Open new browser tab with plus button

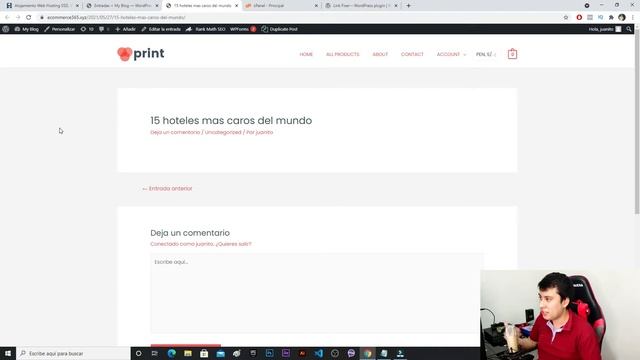point(408,6)
